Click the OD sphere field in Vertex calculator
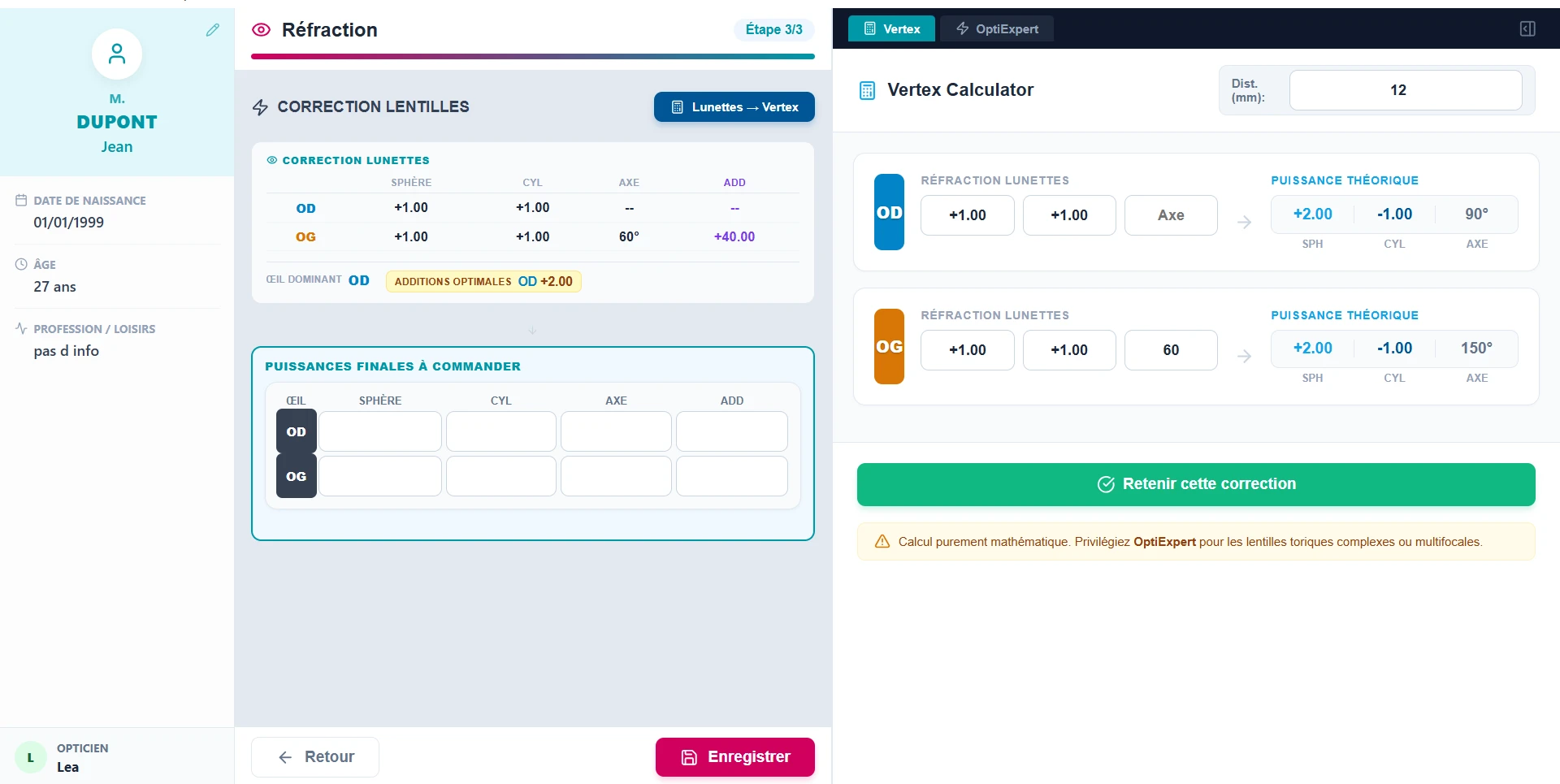 [x=968, y=215]
